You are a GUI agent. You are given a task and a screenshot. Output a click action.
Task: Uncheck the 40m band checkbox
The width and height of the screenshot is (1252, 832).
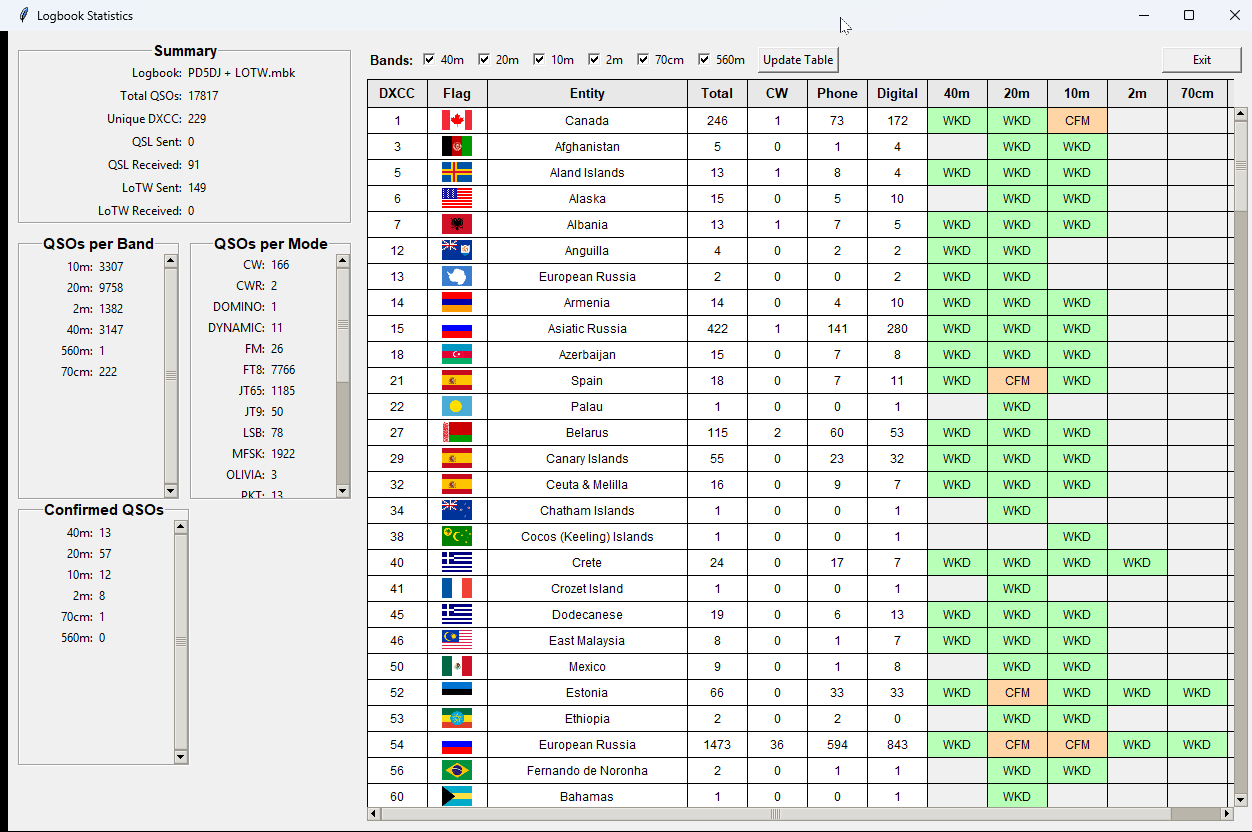pos(430,60)
